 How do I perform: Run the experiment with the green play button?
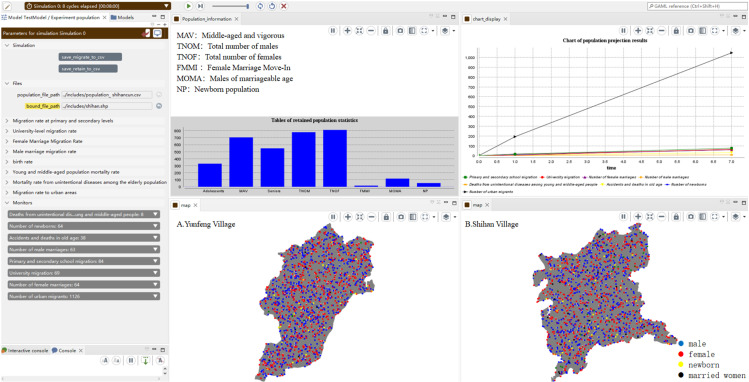[x=188, y=6]
